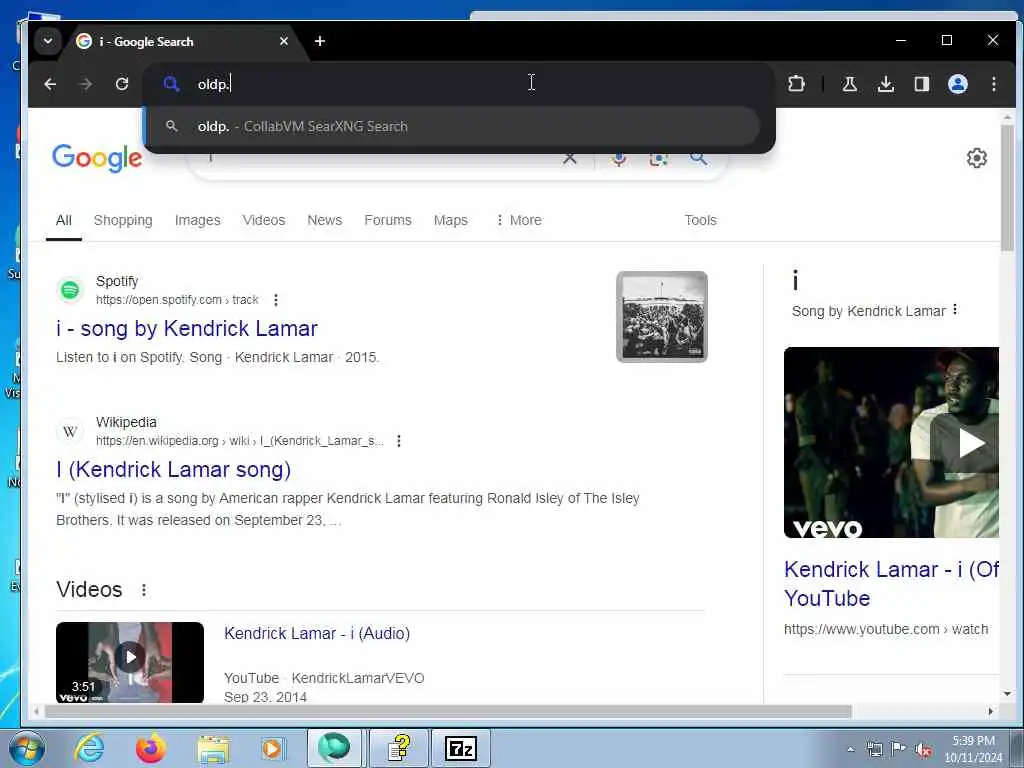Play the 3:51 video thumbnail

click(130, 662)
